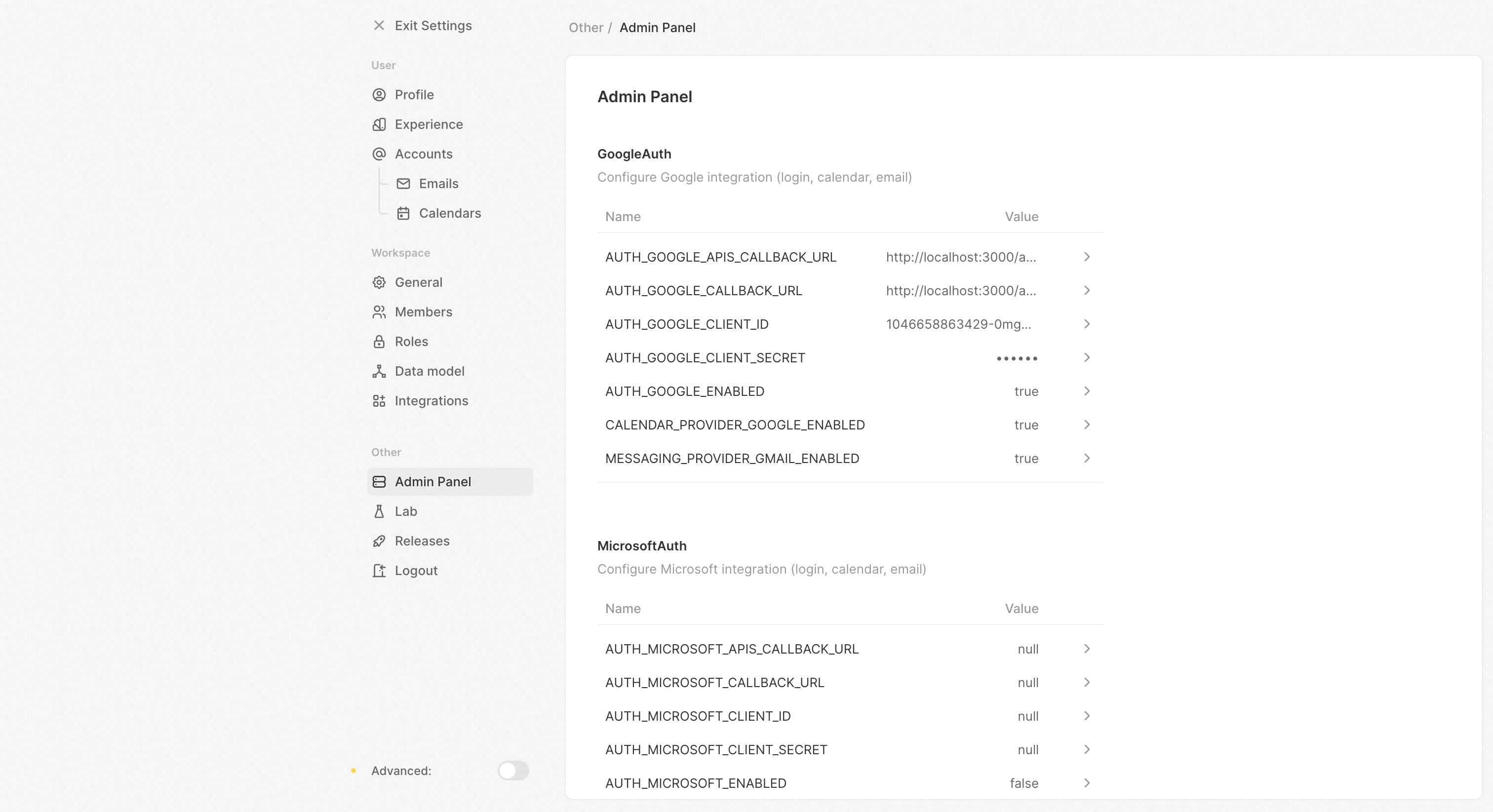The image size is (1493, 812).
Task: Select the Calendars icon
Action: pyautogui.click(x=403, y=213)
